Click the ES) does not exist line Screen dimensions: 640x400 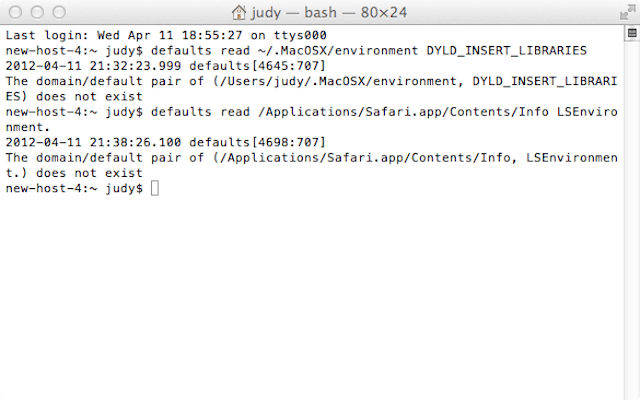(x=74, y=96)
